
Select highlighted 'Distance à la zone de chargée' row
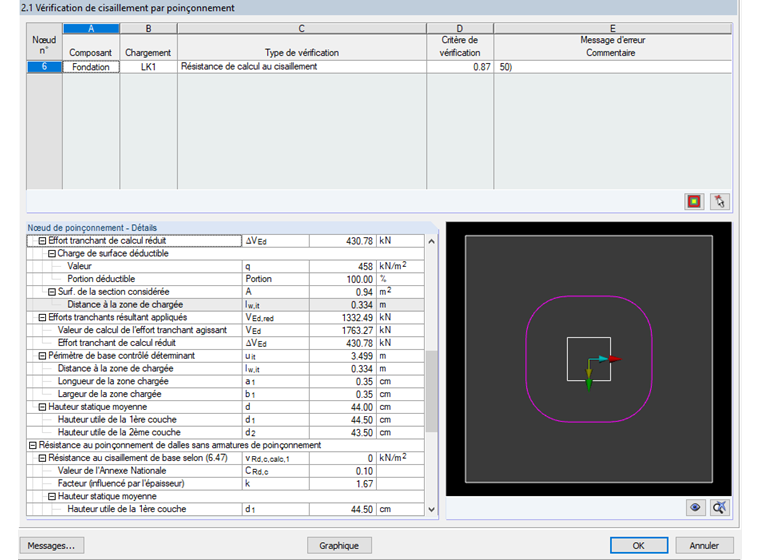tap(225, 304)
